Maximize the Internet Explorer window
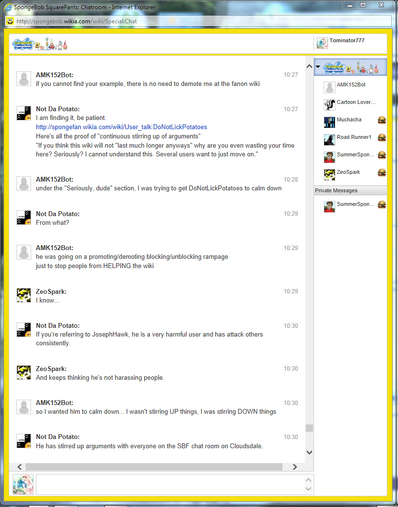Screen dimensions: 398x507 (x=363, y=5)
